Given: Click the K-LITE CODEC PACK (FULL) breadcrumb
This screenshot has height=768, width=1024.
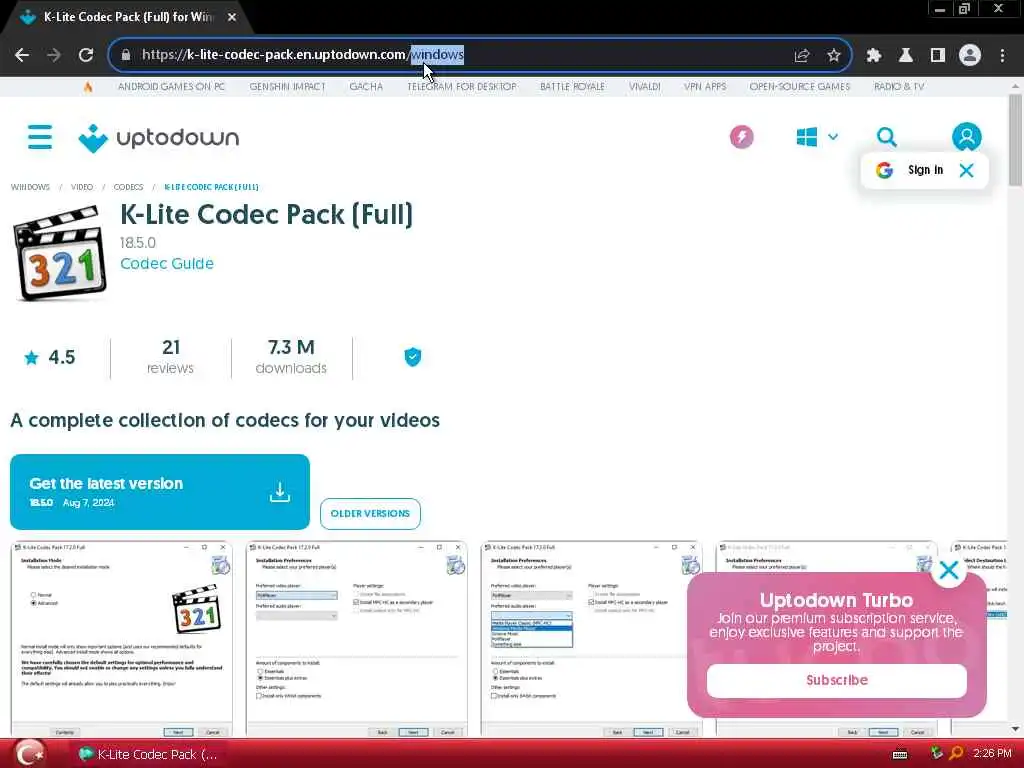Looking at the screenshot, I should [x=212, y=187].
